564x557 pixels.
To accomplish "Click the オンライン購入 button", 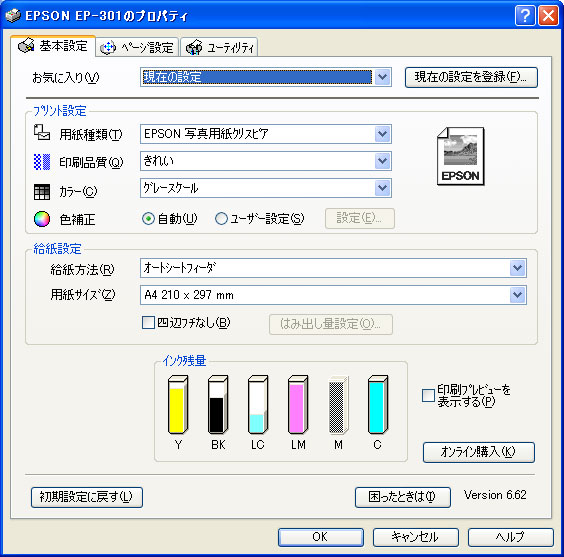I will [x=478, y=452].
